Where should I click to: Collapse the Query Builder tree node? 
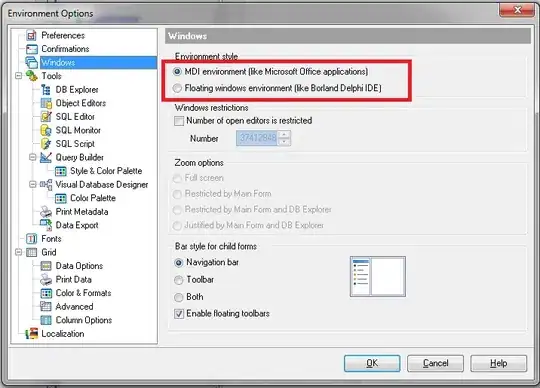click(x=33, y=157)
